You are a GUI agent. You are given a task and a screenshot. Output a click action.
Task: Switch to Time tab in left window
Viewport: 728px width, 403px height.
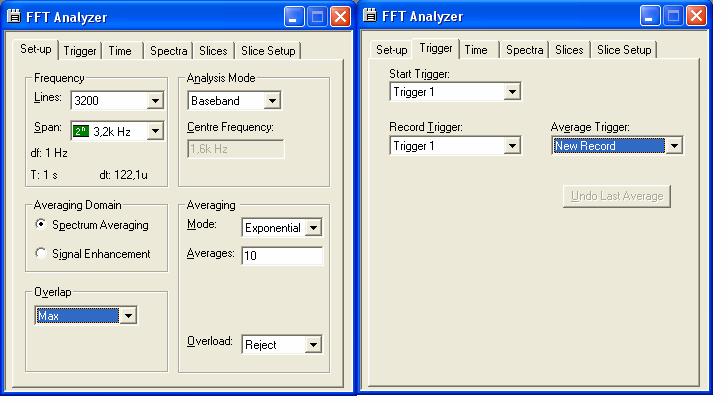pyautogui.click(x=119, y=51)
